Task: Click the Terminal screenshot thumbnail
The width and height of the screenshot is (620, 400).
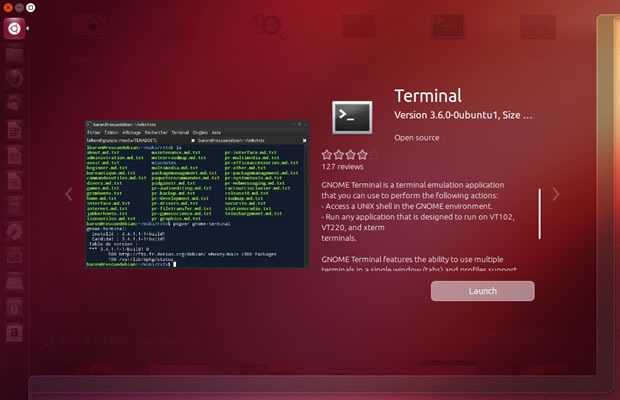Action: coord(197,194)
